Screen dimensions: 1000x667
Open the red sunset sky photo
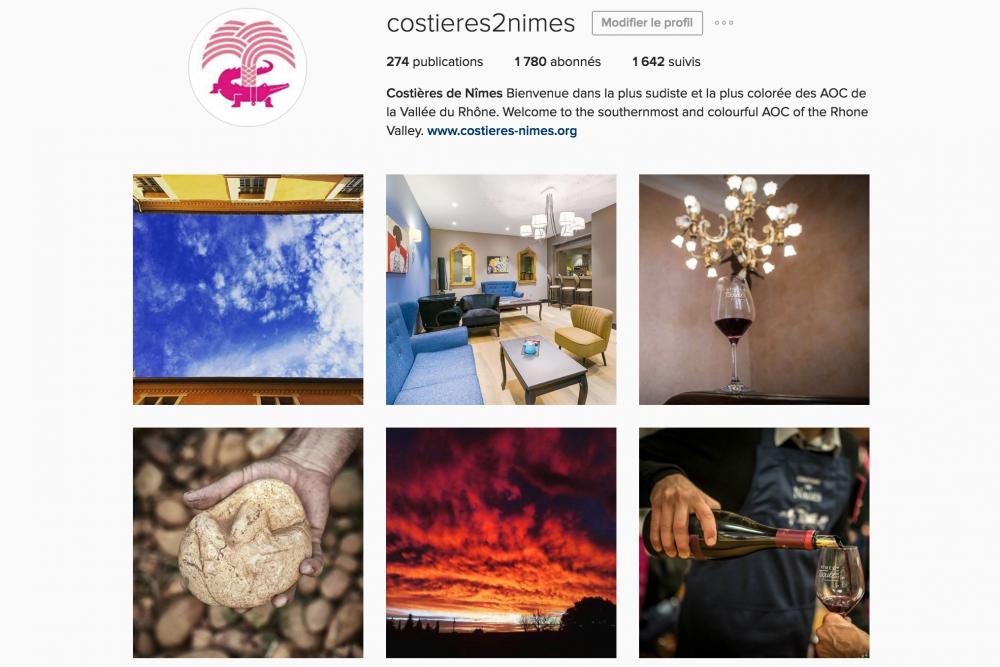click(x=501, y=543)
